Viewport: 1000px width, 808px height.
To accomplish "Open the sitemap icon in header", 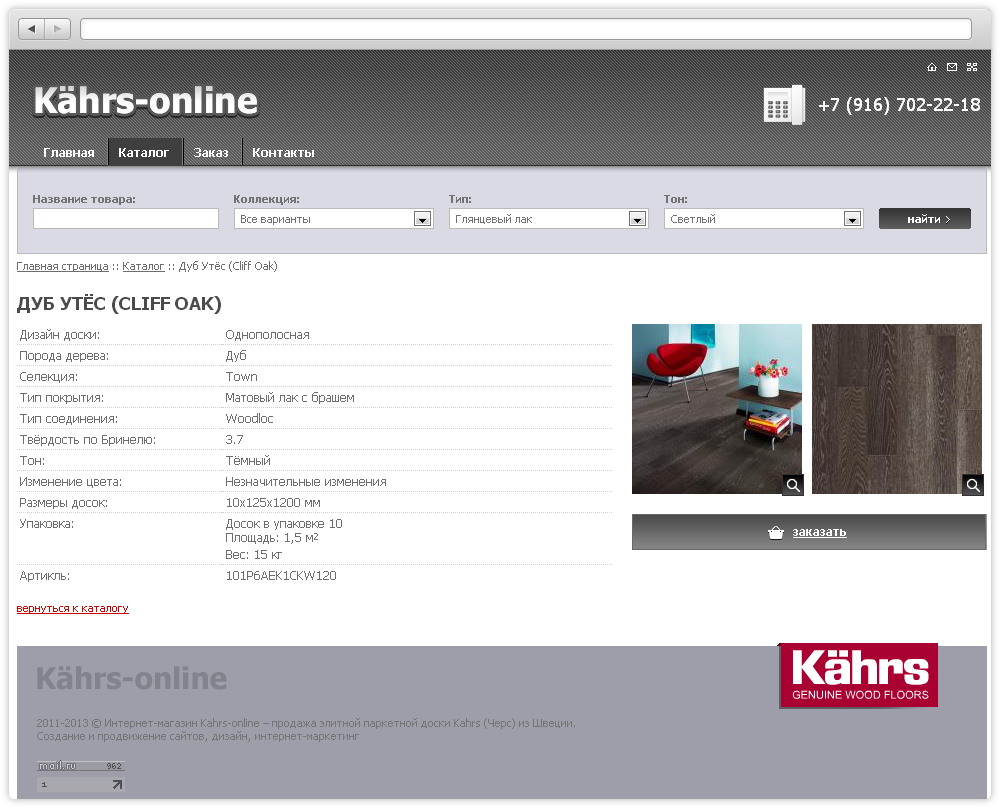I will coord(972,67).
